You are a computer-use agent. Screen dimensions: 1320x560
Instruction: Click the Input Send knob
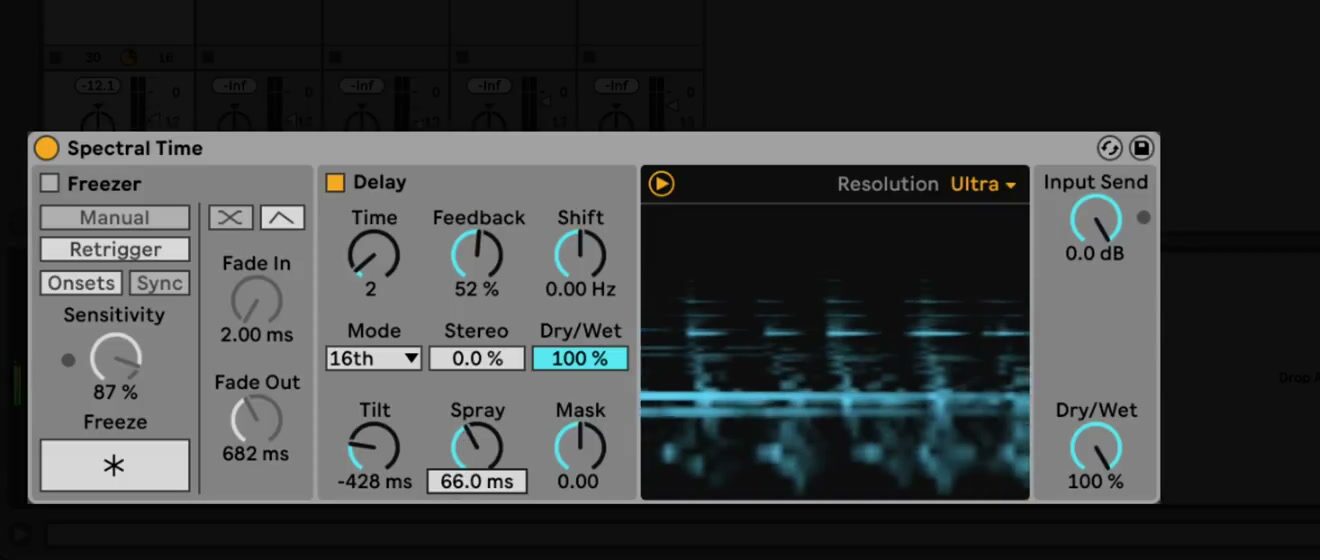click(1095, 219)
